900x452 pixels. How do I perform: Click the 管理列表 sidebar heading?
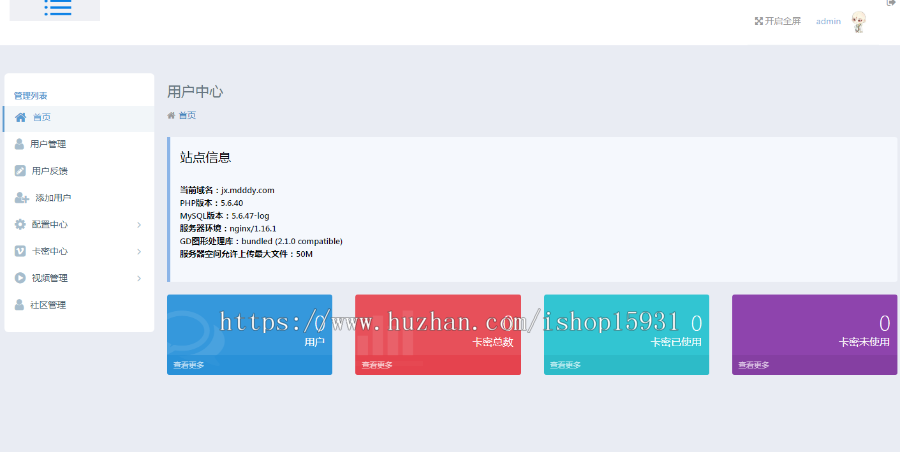pyautogui.click(x=30, y=96)
